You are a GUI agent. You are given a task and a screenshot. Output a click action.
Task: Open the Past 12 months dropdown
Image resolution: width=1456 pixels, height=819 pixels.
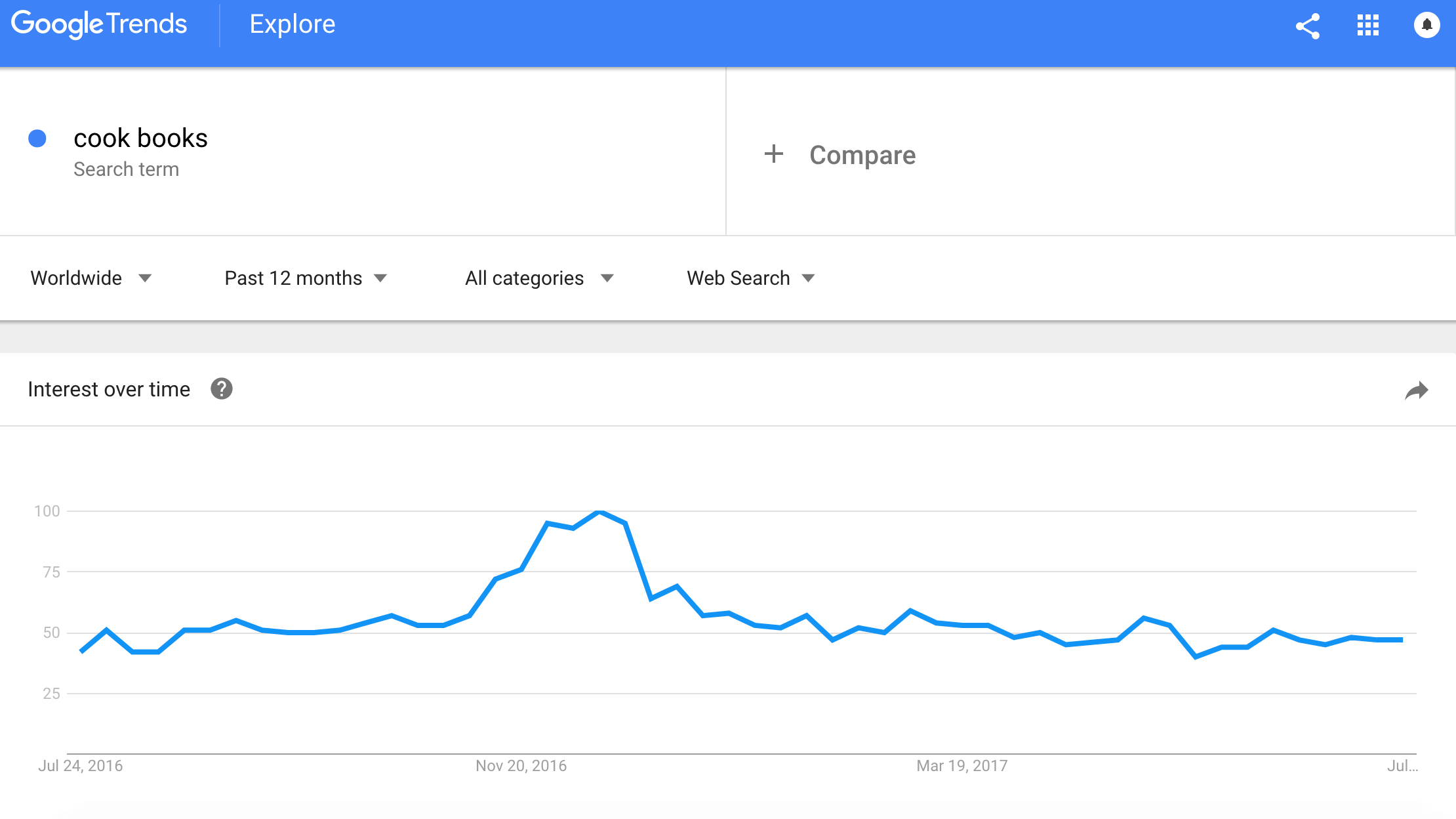(306, 278)
